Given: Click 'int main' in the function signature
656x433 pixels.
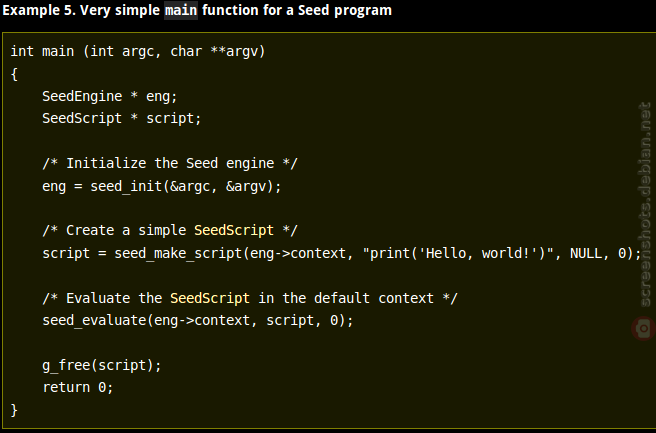Looking at the screenshot, I should coord(42,51).
